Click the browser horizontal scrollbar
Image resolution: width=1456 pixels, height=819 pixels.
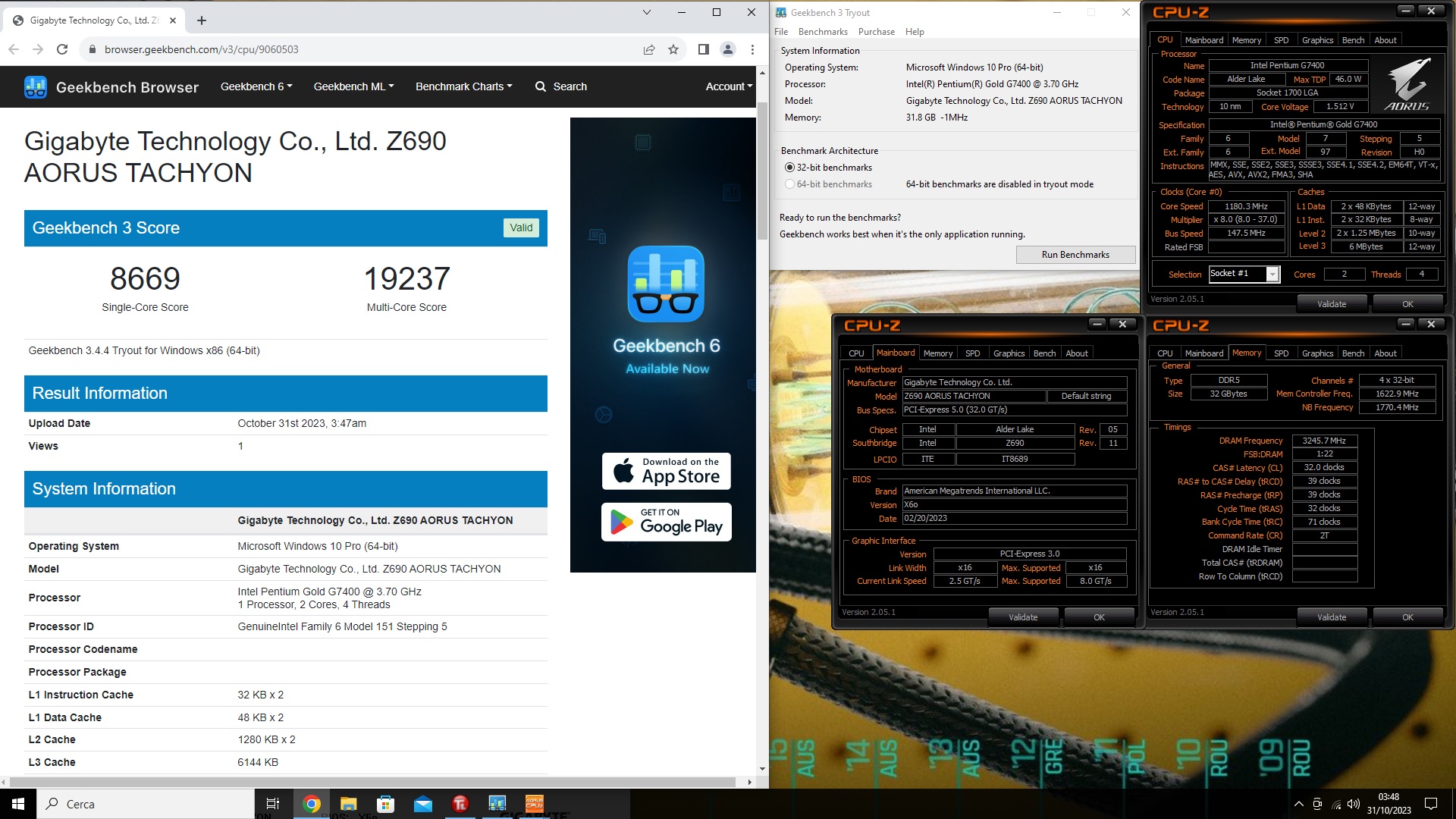point(372,782)
